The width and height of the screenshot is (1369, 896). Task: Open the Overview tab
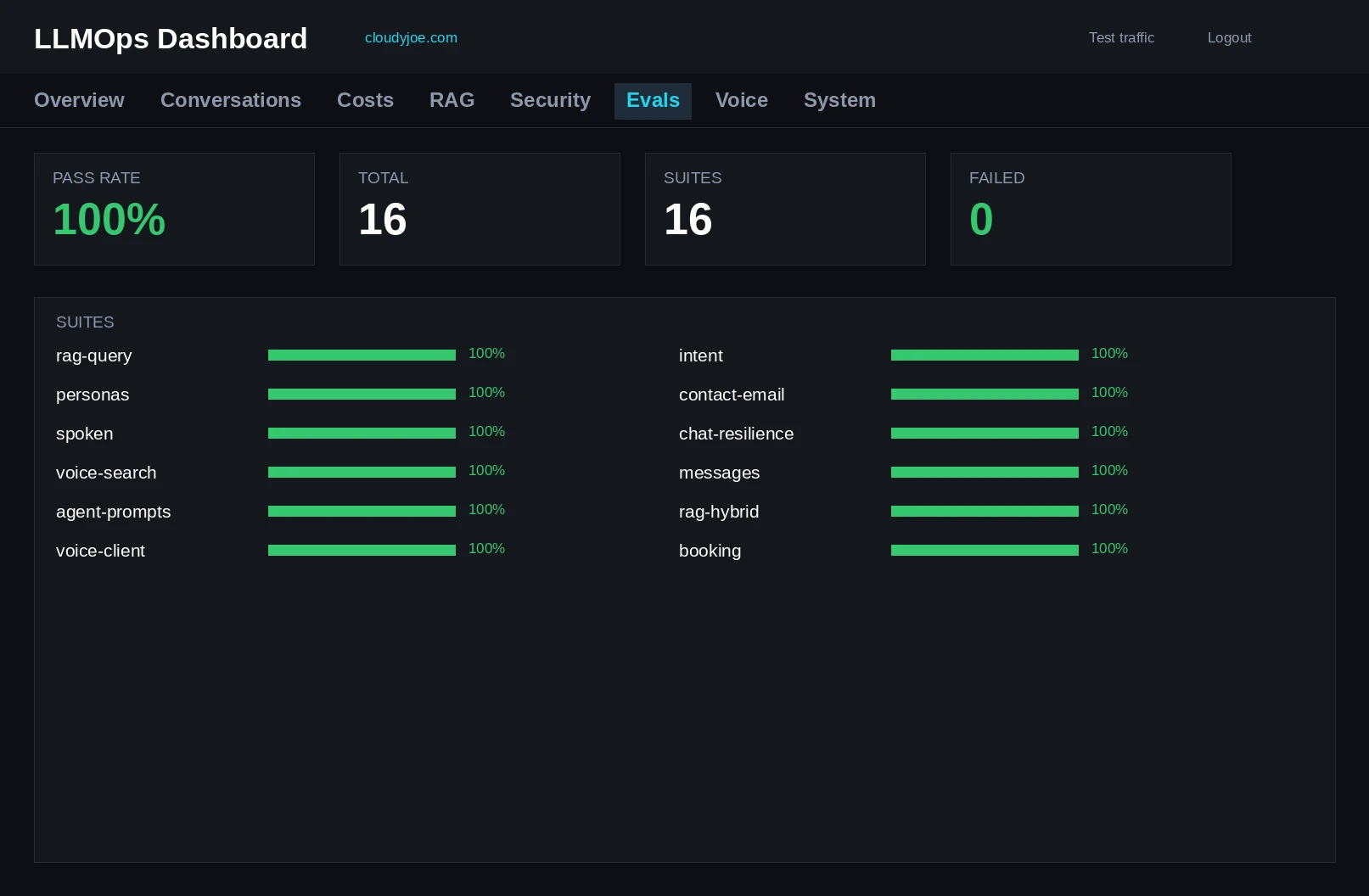click(x=79, y=100)
